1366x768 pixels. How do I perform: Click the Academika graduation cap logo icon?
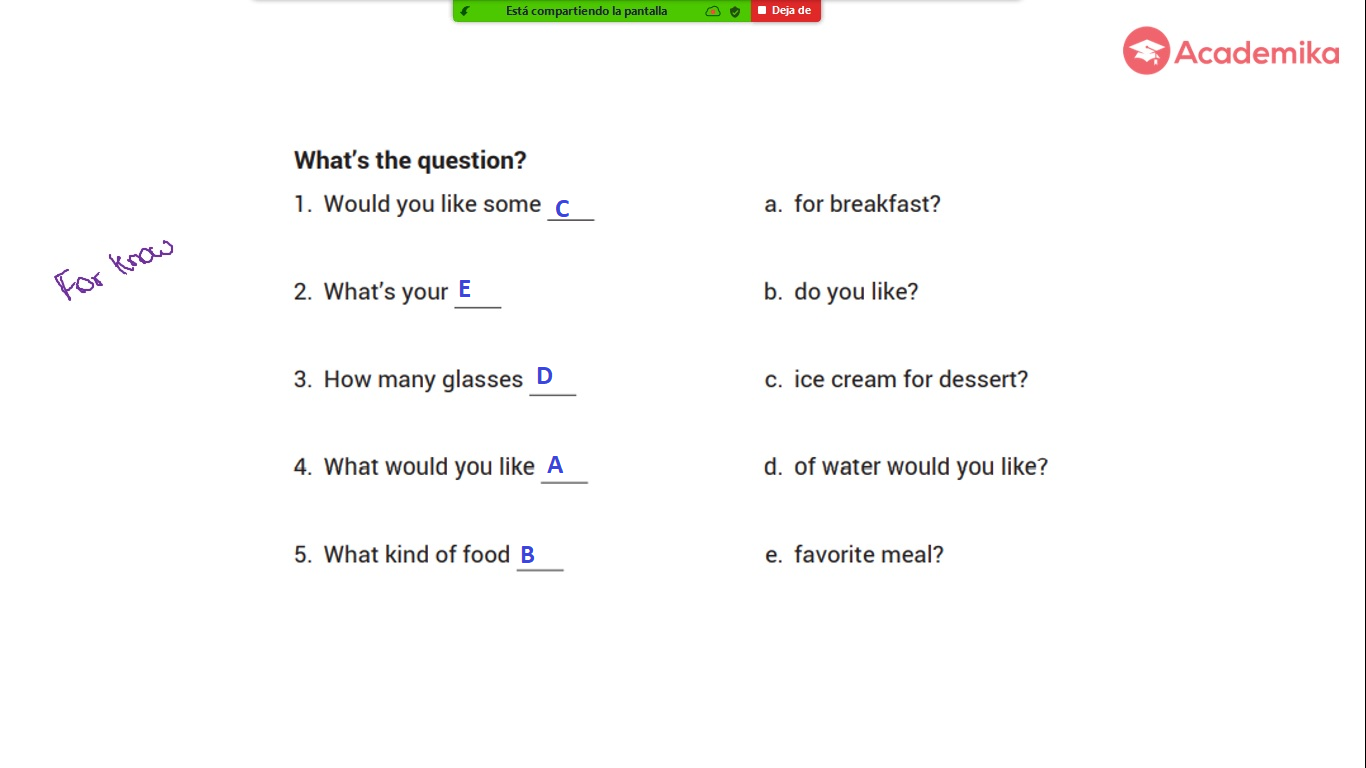1146,51
